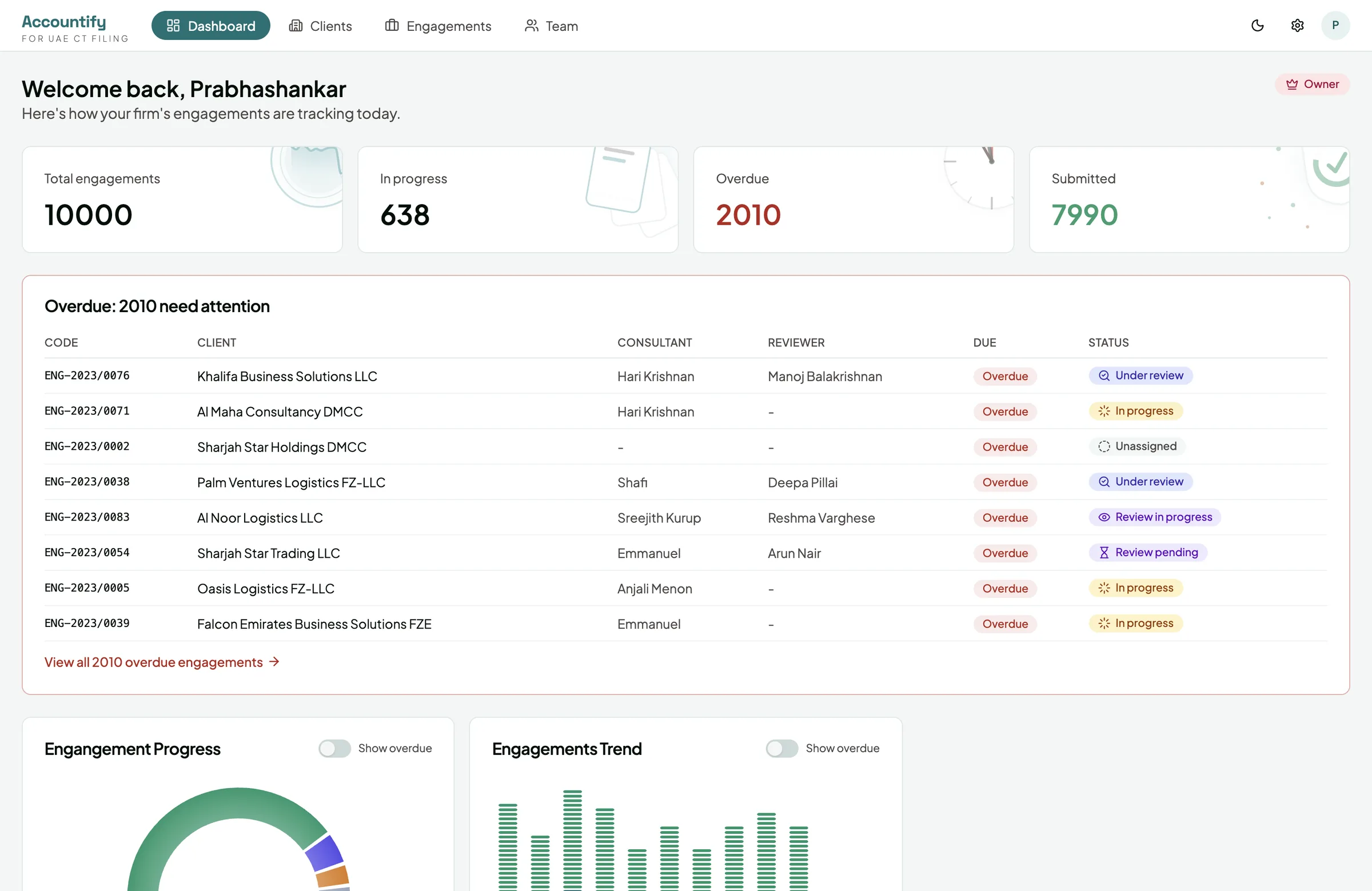Enable Show overdue in Engagements Trend

781,748
